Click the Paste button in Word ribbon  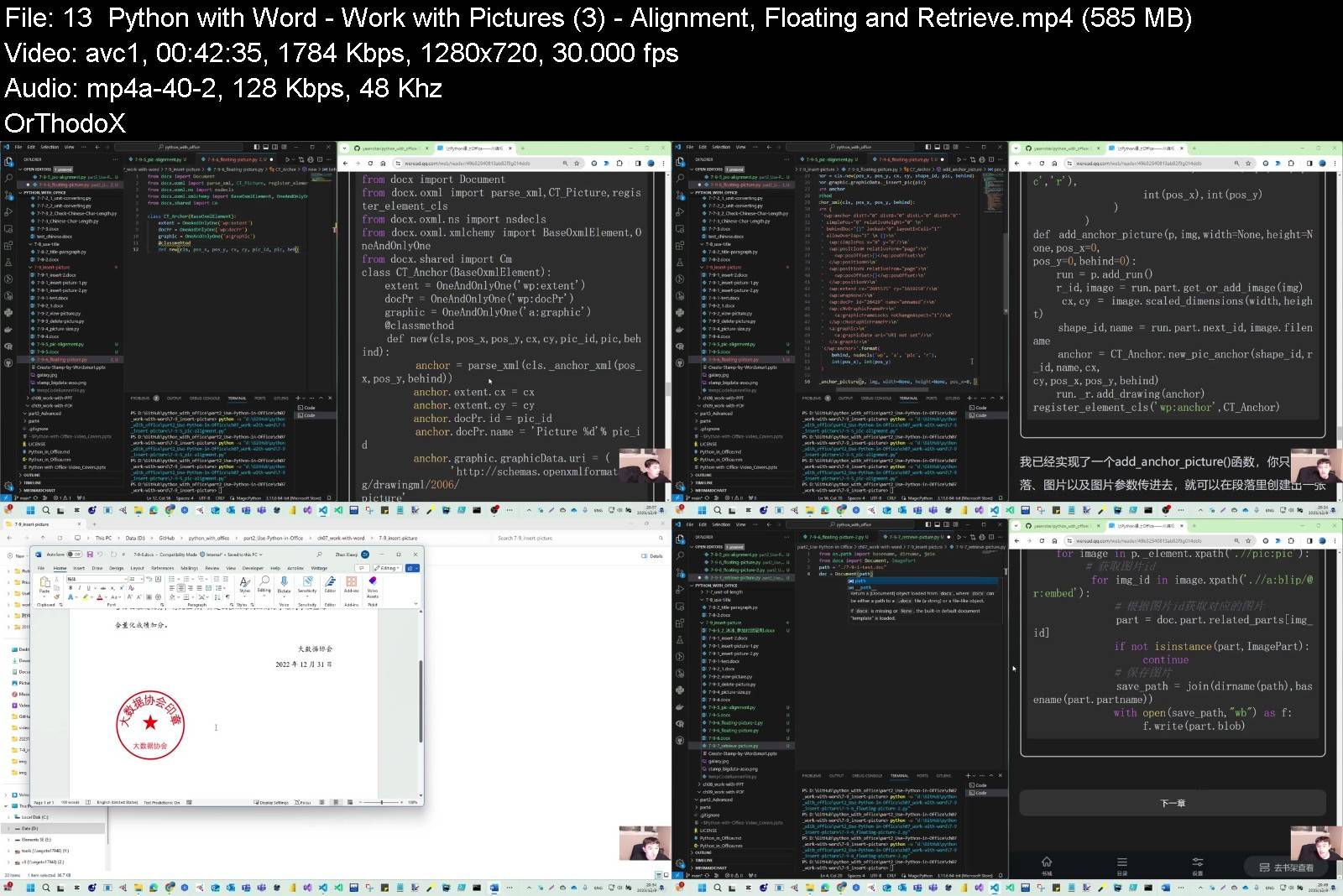coord(44,586)
